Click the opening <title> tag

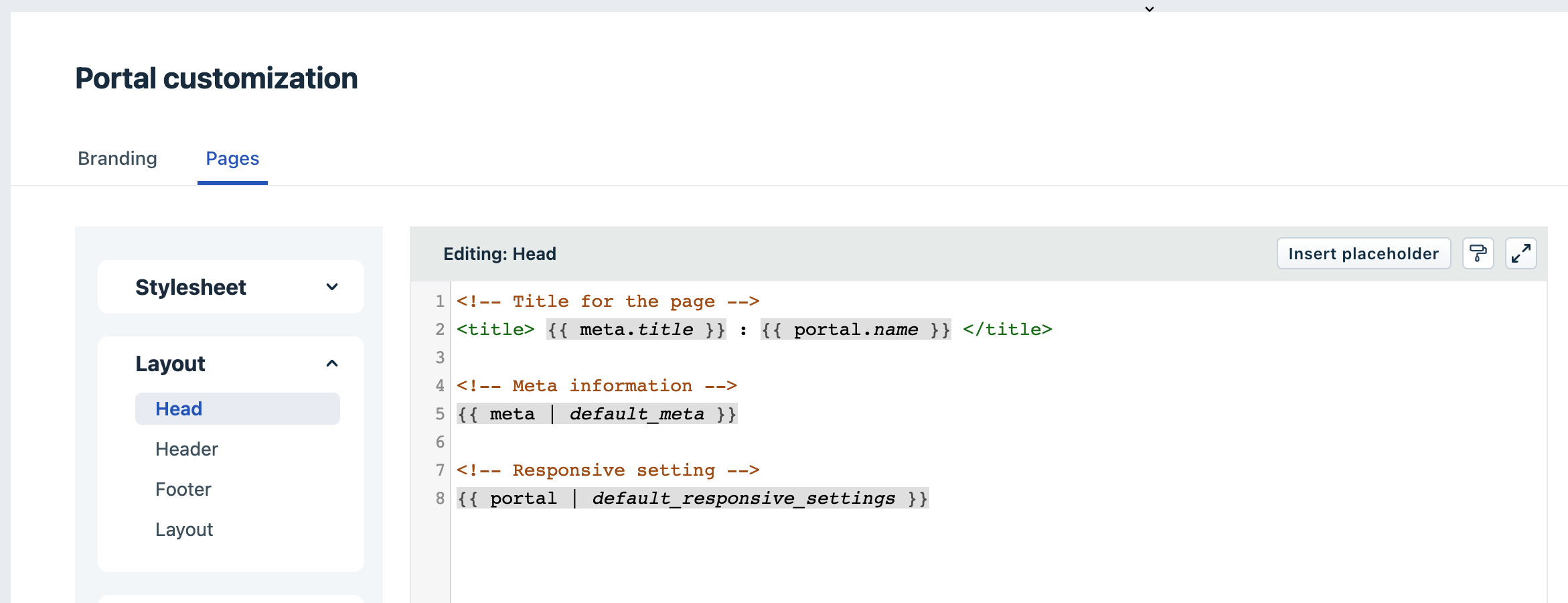[495, 330]
